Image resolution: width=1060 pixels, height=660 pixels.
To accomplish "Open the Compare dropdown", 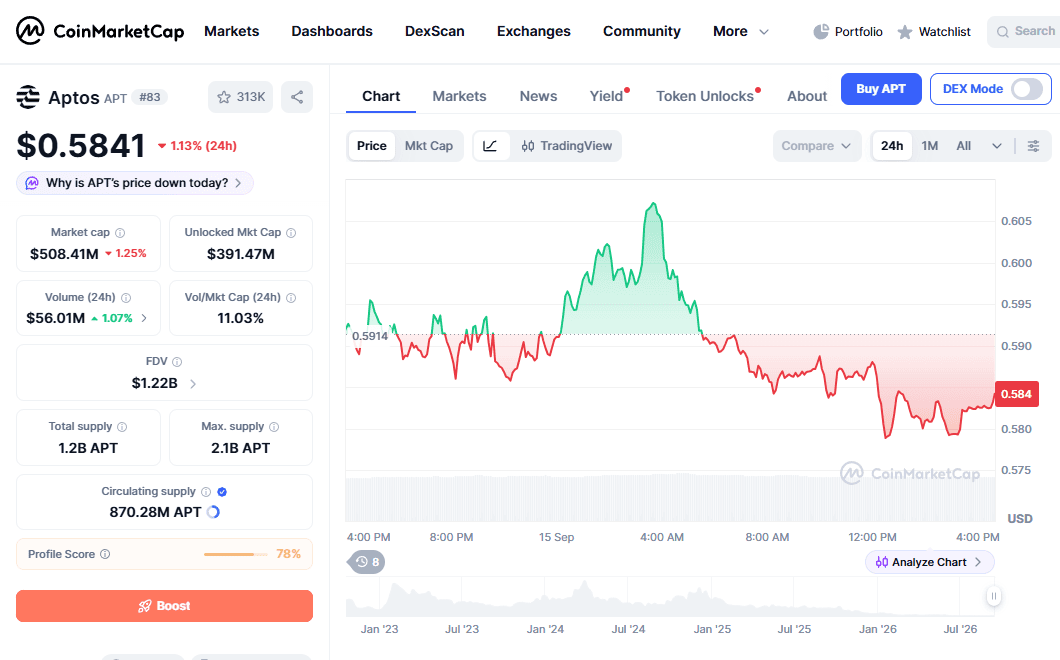I will point(817,146).
